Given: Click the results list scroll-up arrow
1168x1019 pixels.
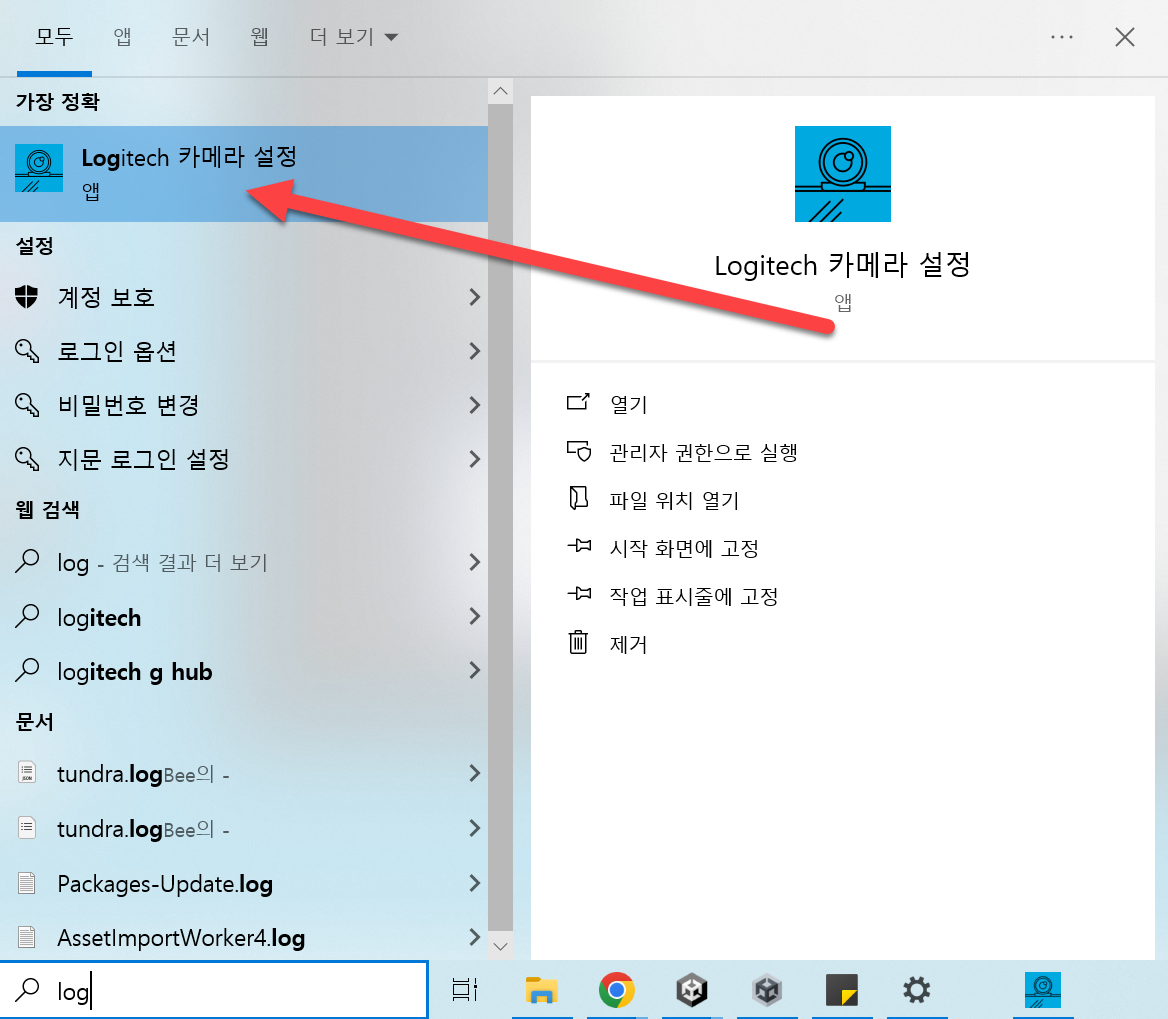Looking at the screenshot, I should 501,92.
